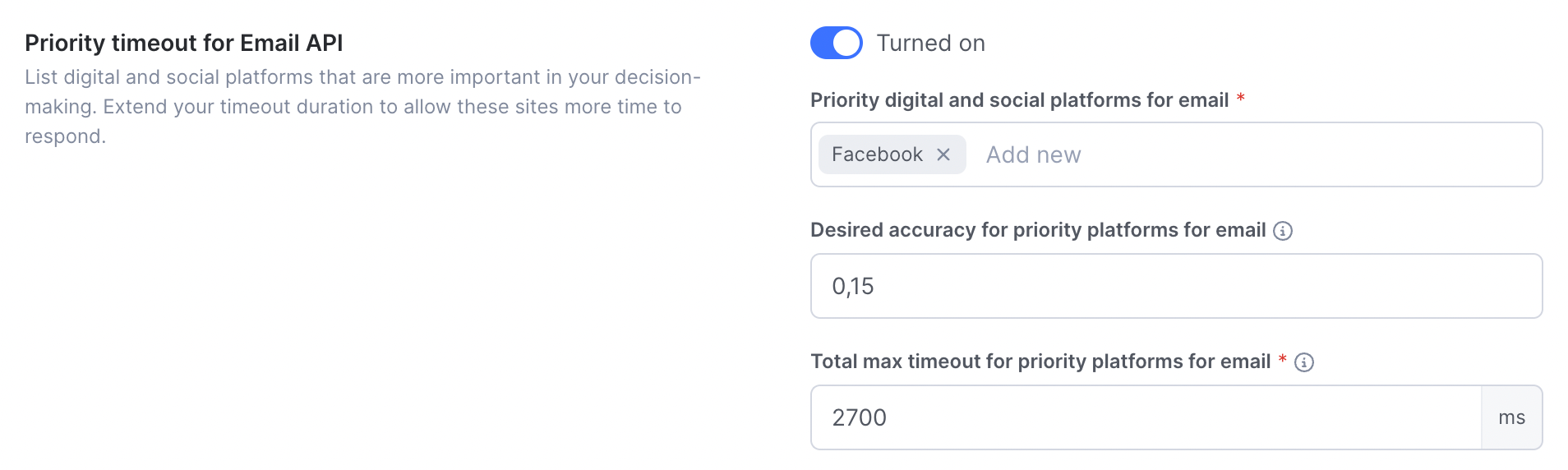
Task: Click the 'Turned on' toggle label
Action: click(x=930, y=43)
